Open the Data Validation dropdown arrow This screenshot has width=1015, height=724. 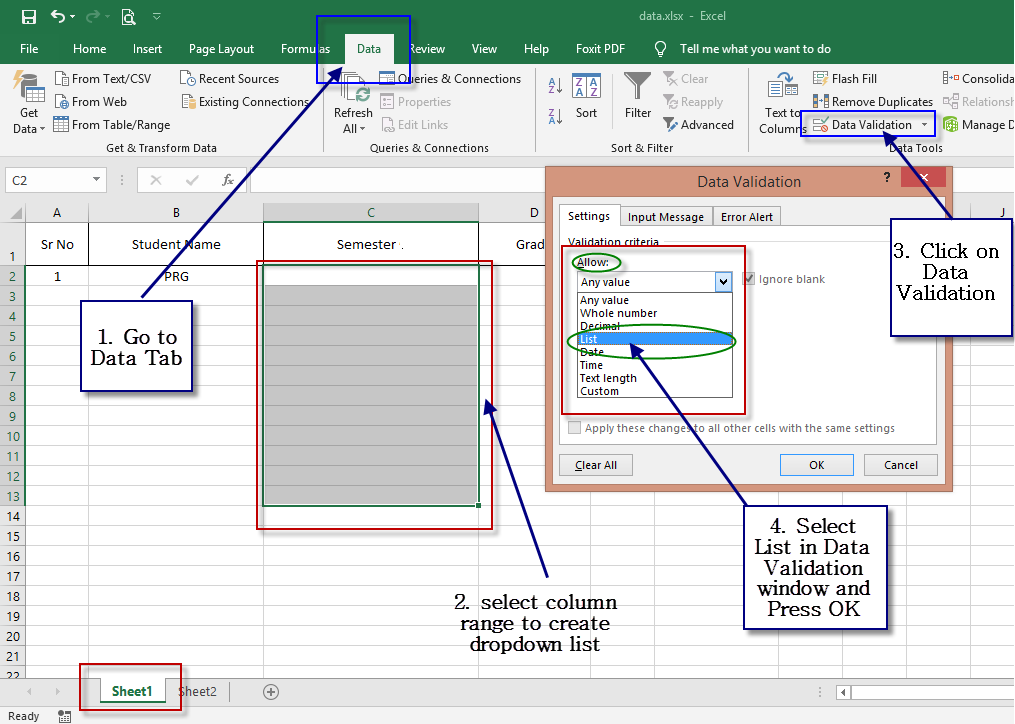tap(927, 124)
